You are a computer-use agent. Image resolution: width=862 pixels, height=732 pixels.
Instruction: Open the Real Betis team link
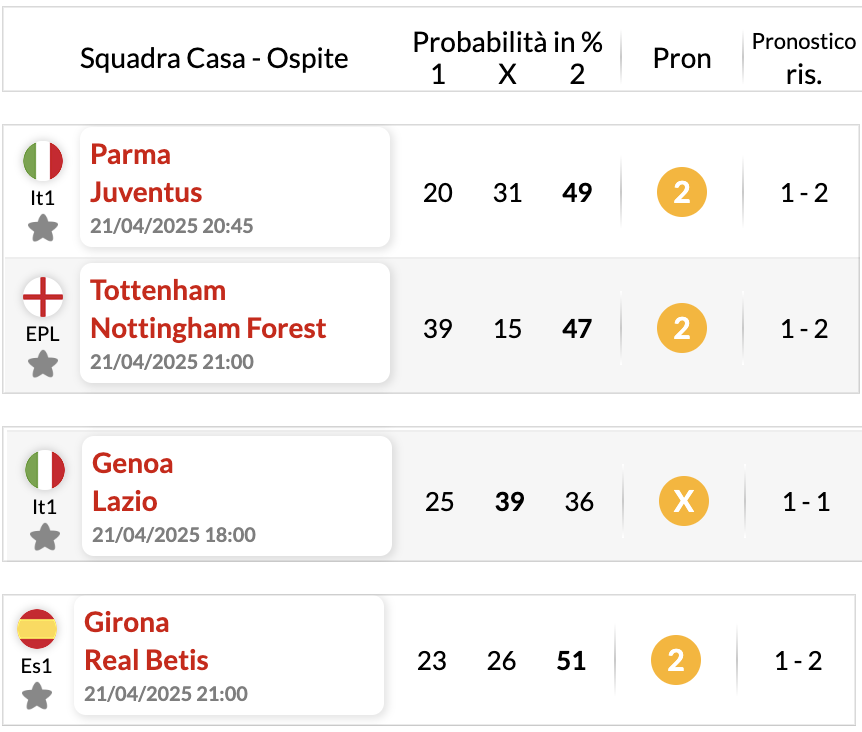coord(146,660)
